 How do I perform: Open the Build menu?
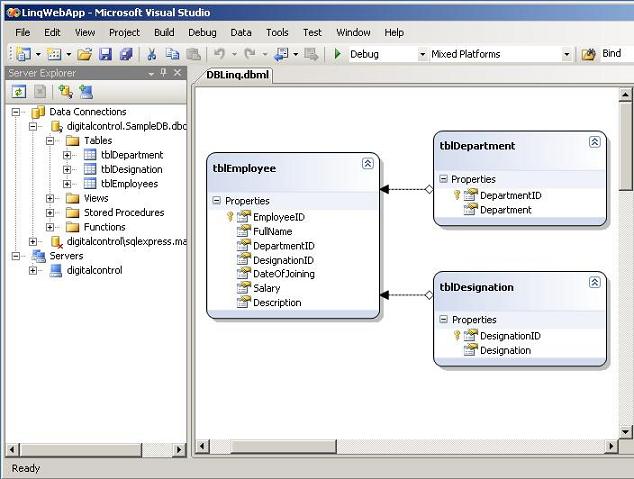tap(164, 32)
